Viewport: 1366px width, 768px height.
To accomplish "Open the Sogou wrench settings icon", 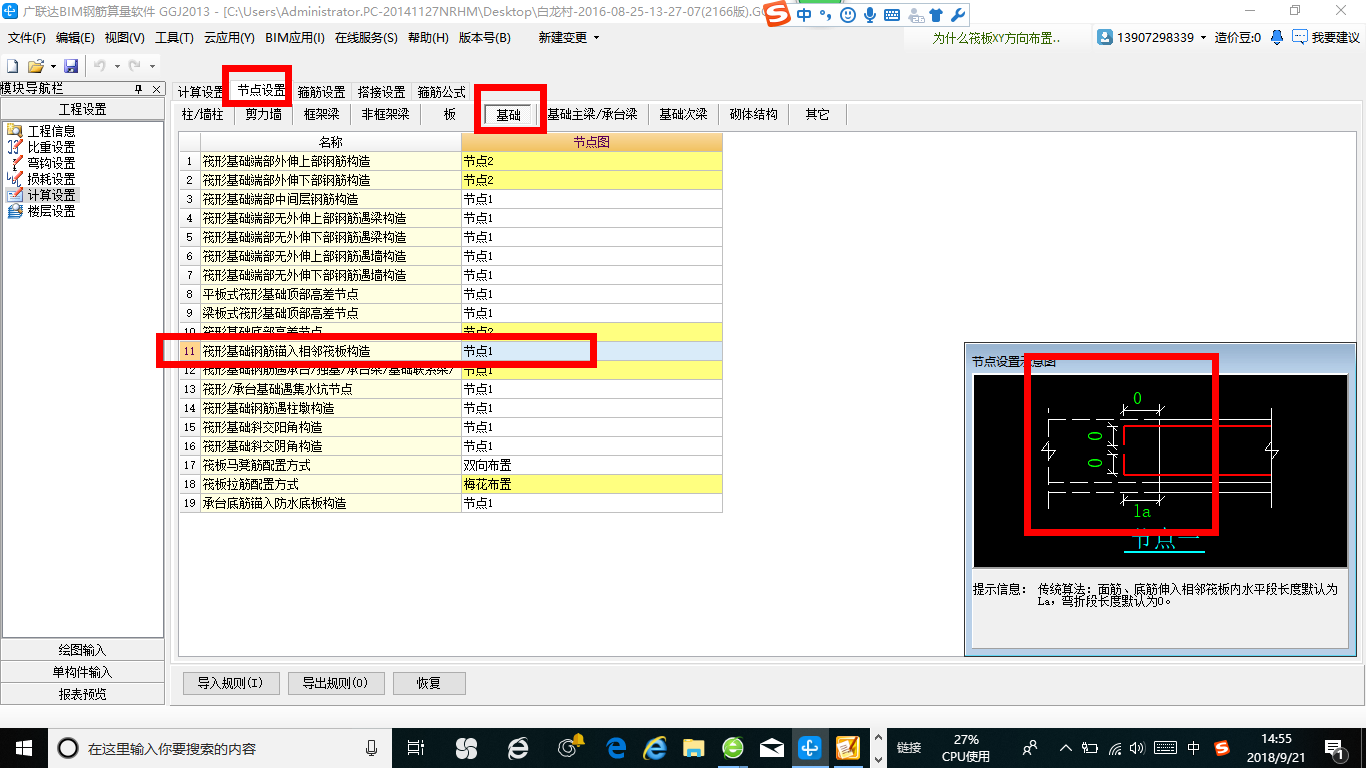I will pyautogui.click(x=957, y=15).
